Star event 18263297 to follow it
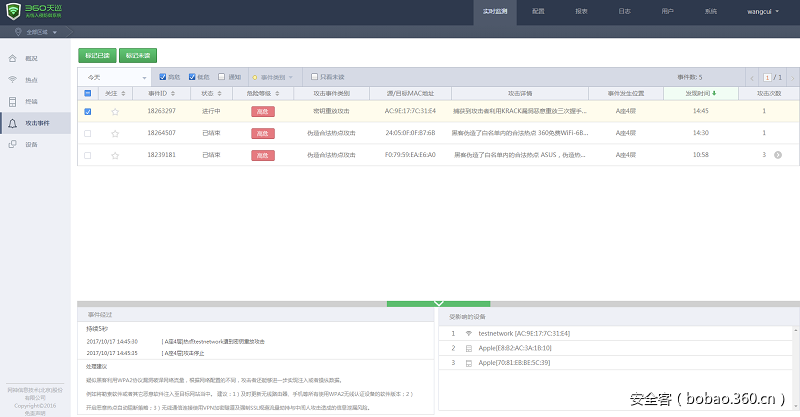Viewport: 800px width, 417px height. click(x=115, y=111)
